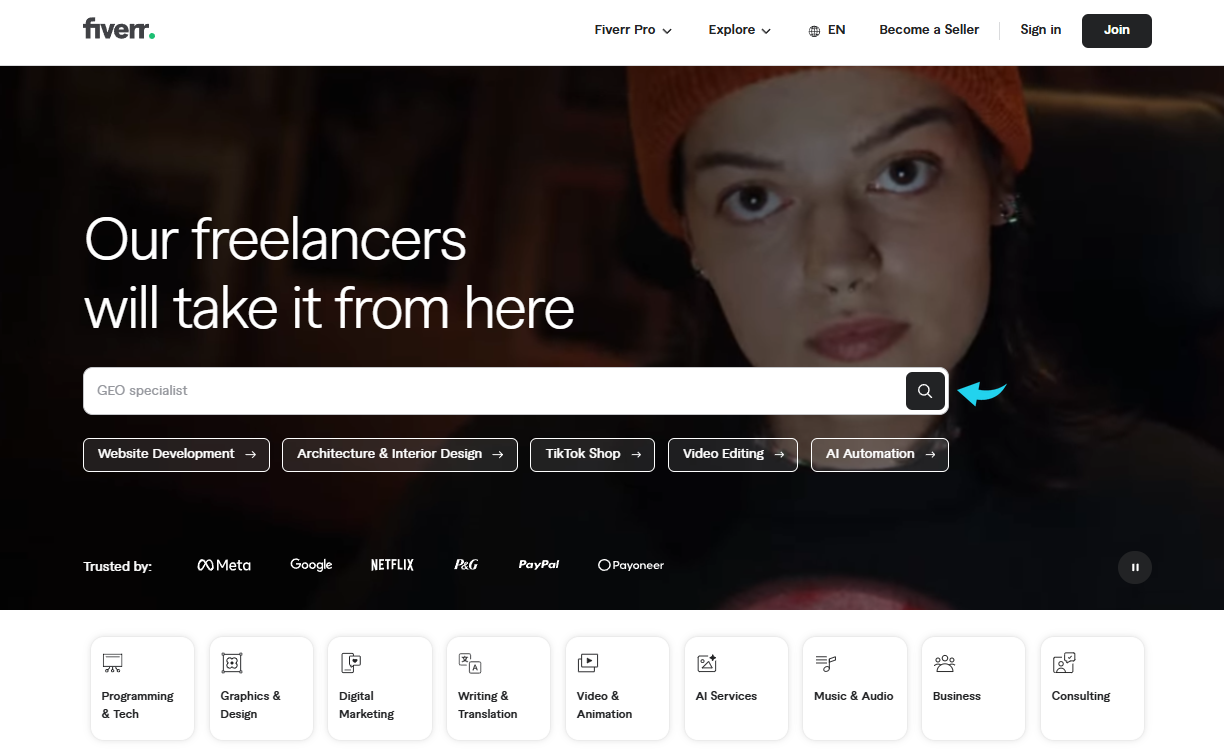Open the EN language selector
The width and height of the screenshot is (1224, 754).
(x=827, y=30)
